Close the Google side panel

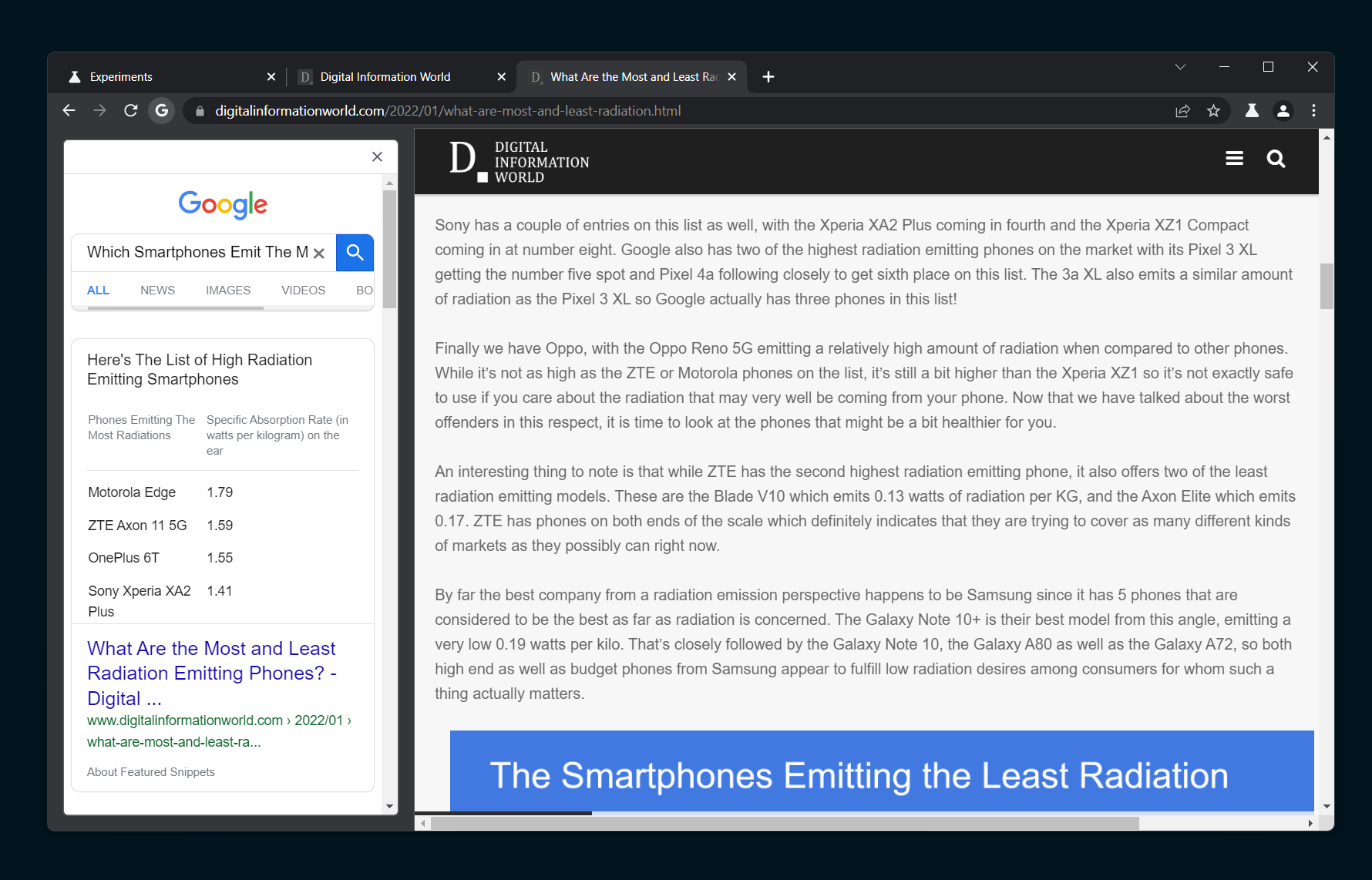point(377,156)
